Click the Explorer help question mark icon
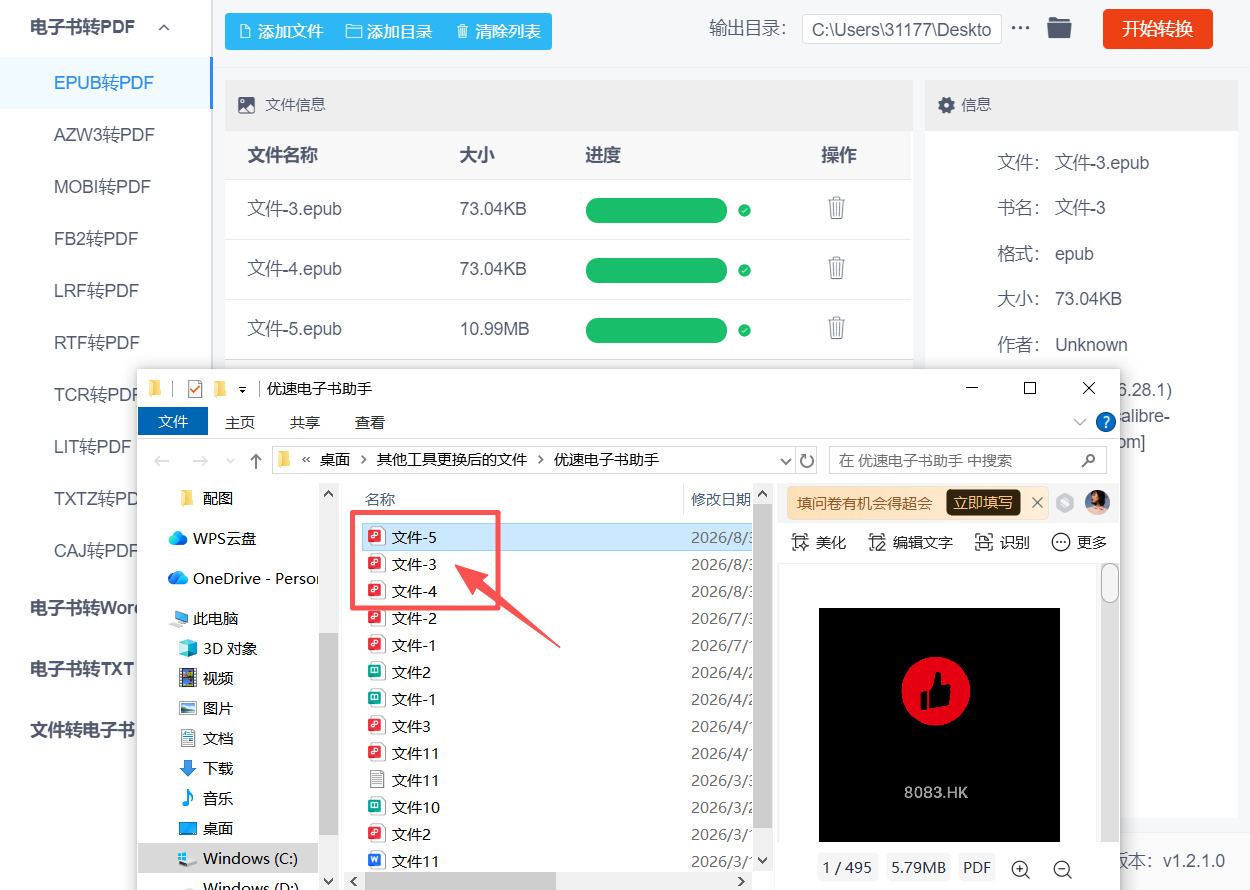 pyautogui.click(x=1106, y=422)
